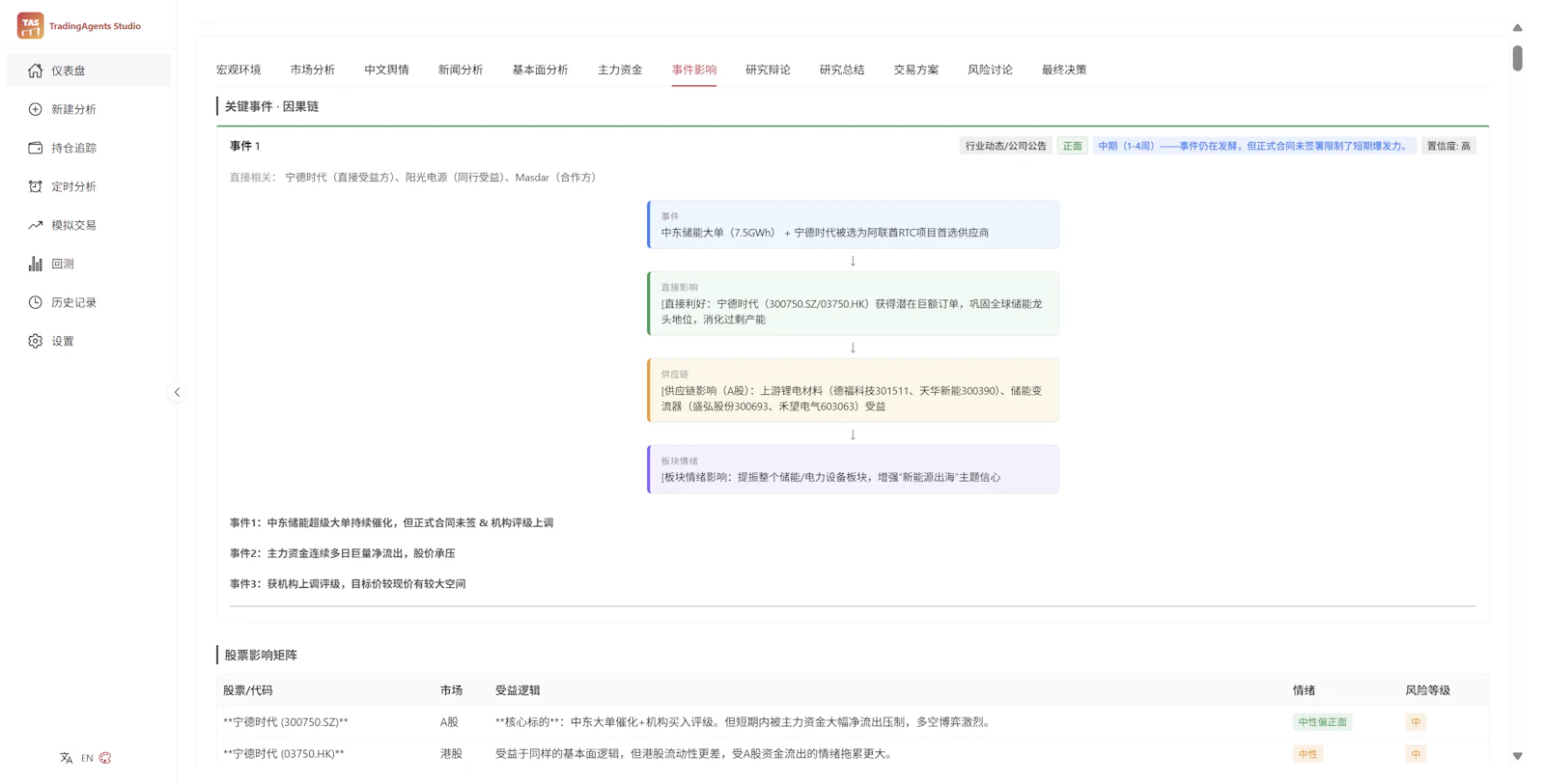Collapse the sidebar with the chevron arrow
Image resolution: width=1545 pixels, height=784 pixels.
177,392
